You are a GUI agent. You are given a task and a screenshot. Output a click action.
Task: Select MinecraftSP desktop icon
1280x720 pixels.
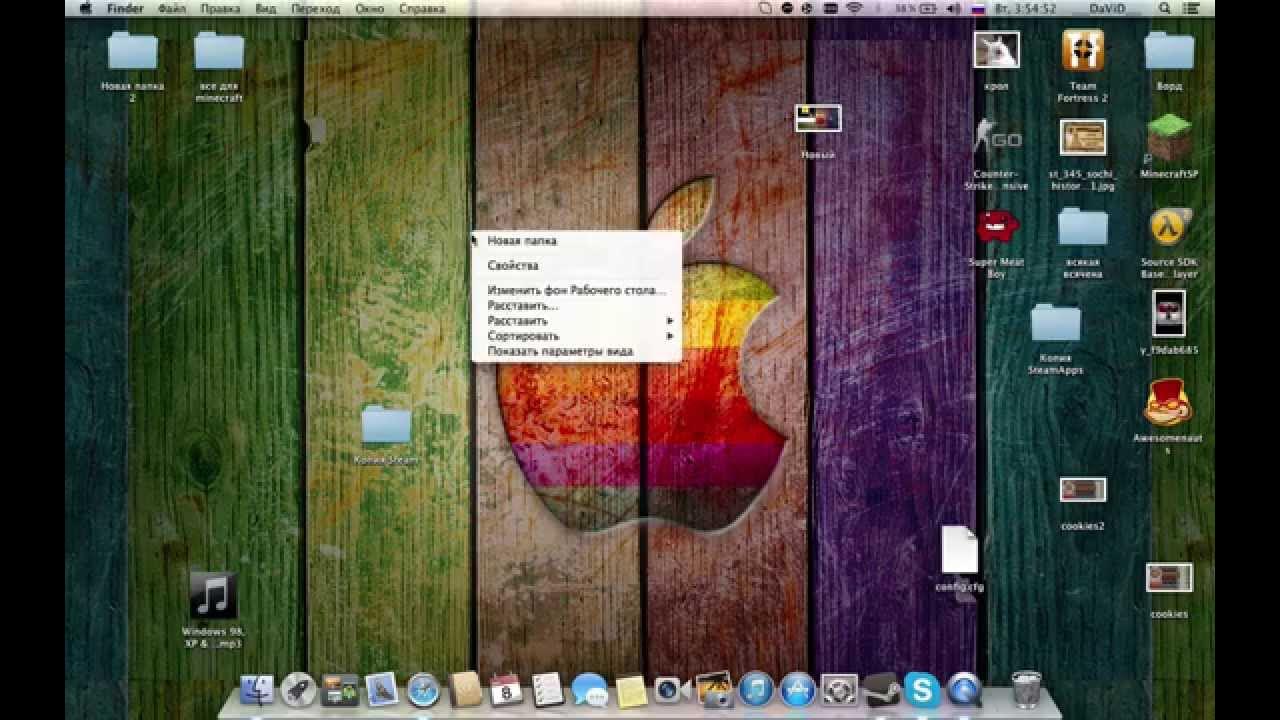click(x=1169, y=139)
